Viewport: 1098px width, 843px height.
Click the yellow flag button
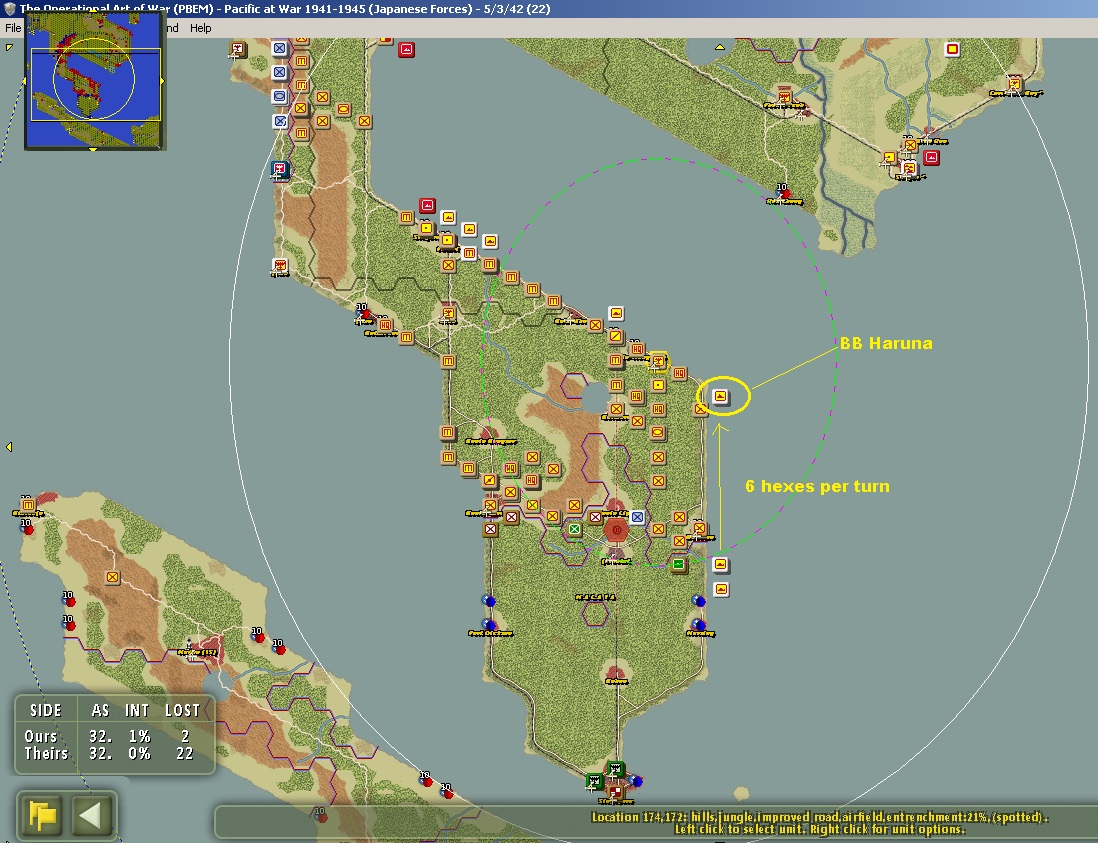[42, 816]
